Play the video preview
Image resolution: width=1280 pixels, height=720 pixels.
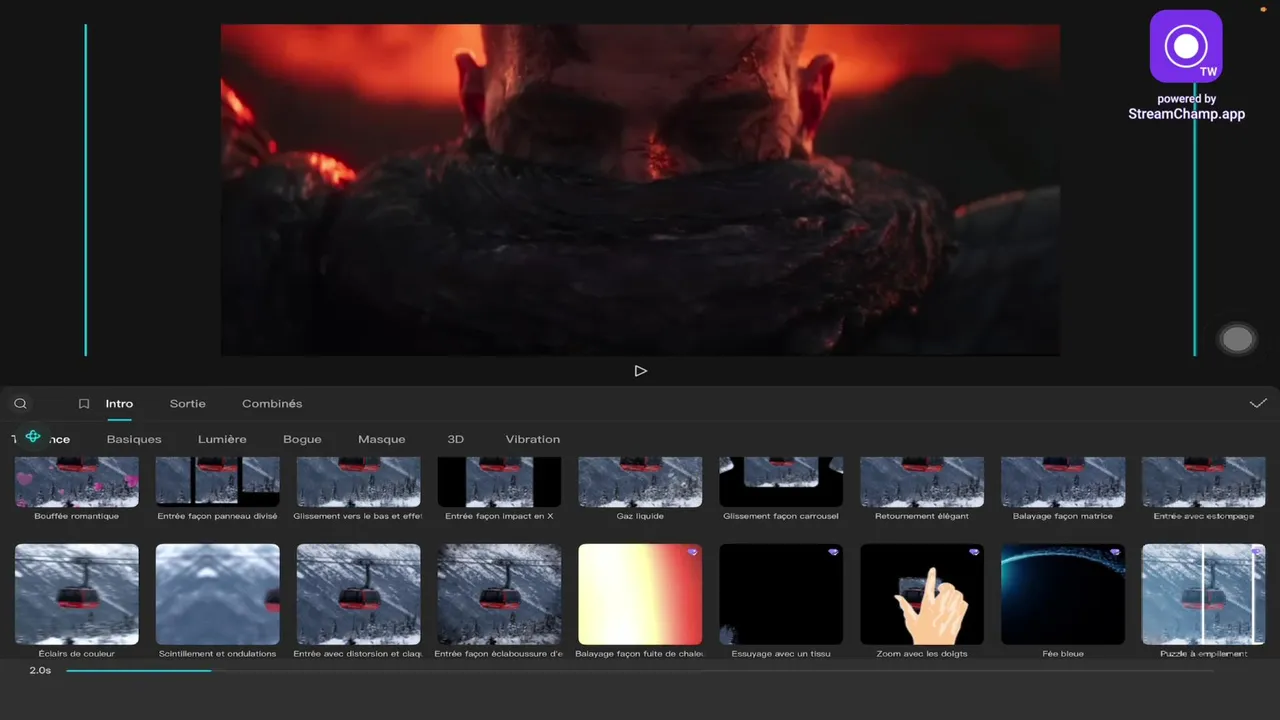pos(641,371)
